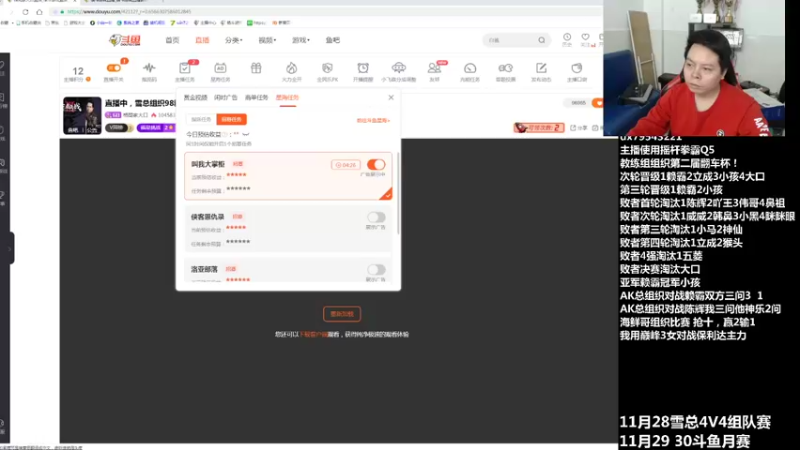Expand the 分类 dropdown menu
This screenshot has width=800, height=450.
234,40
